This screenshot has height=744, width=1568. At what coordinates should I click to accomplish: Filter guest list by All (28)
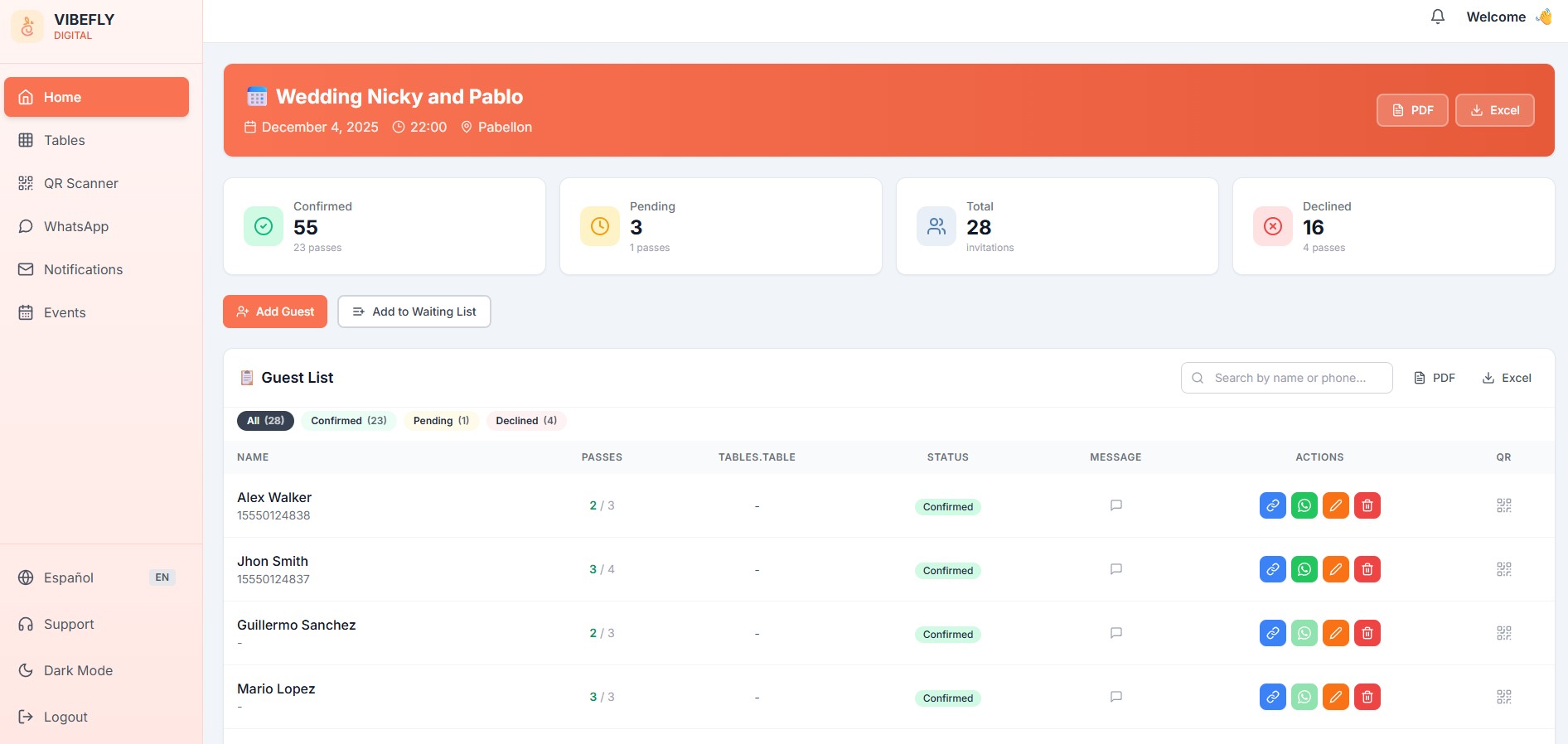tap(265, 420)
